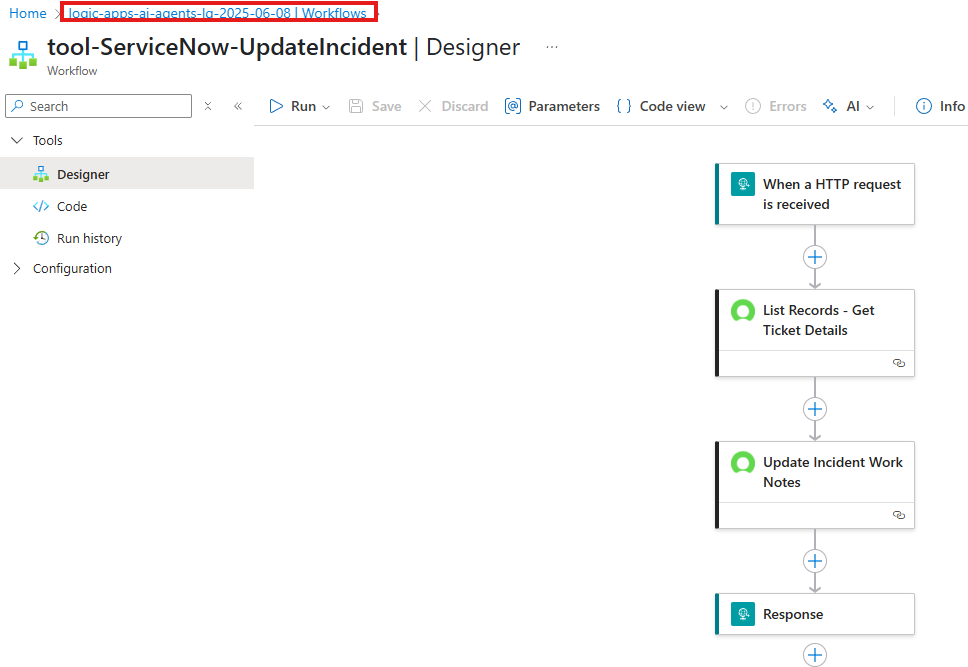Image resolution: width=968 pixels, height=667 pixels.
Task: Clear the search with the X icon
Action: coord(208,106)
